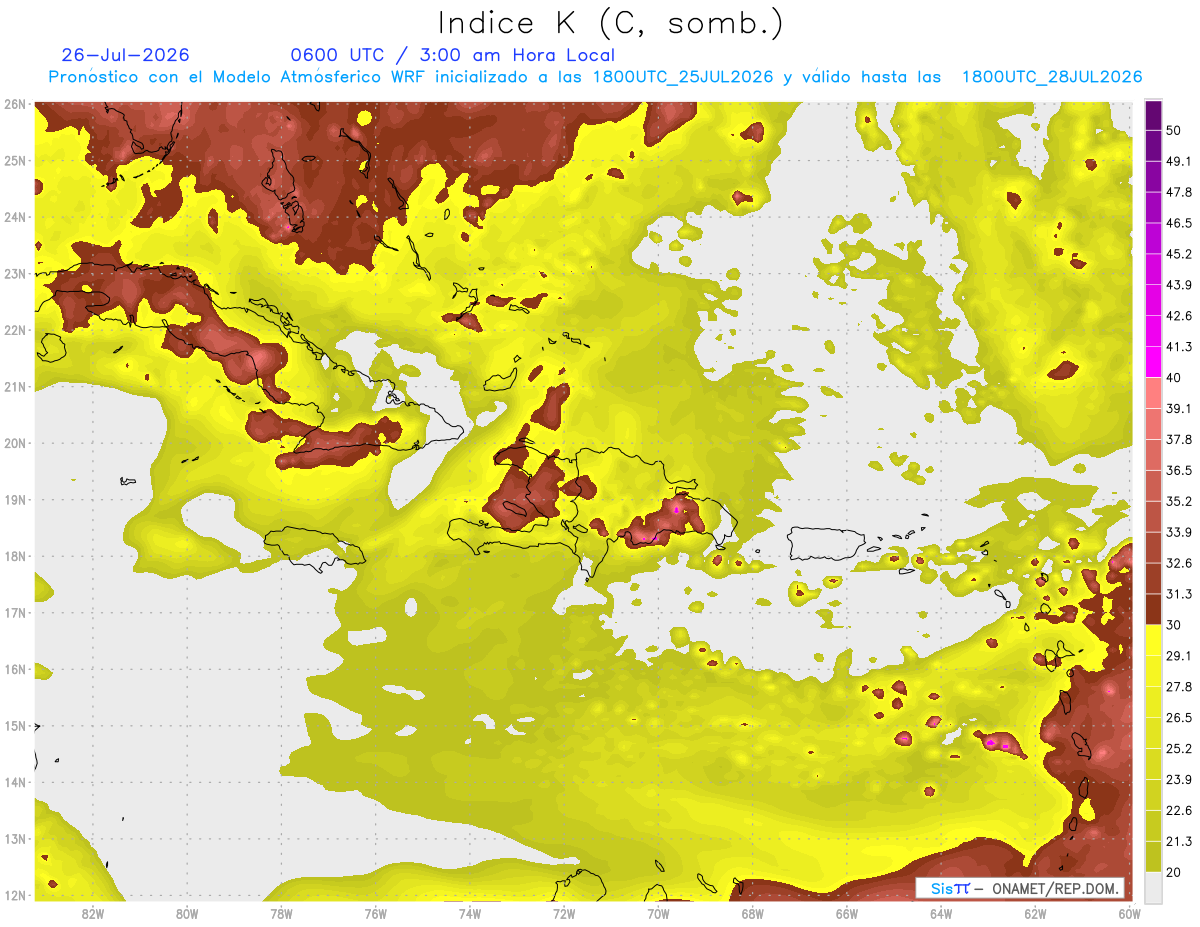
Task: Click the colorbar value '25.2'
Action: coord(1179,748)
